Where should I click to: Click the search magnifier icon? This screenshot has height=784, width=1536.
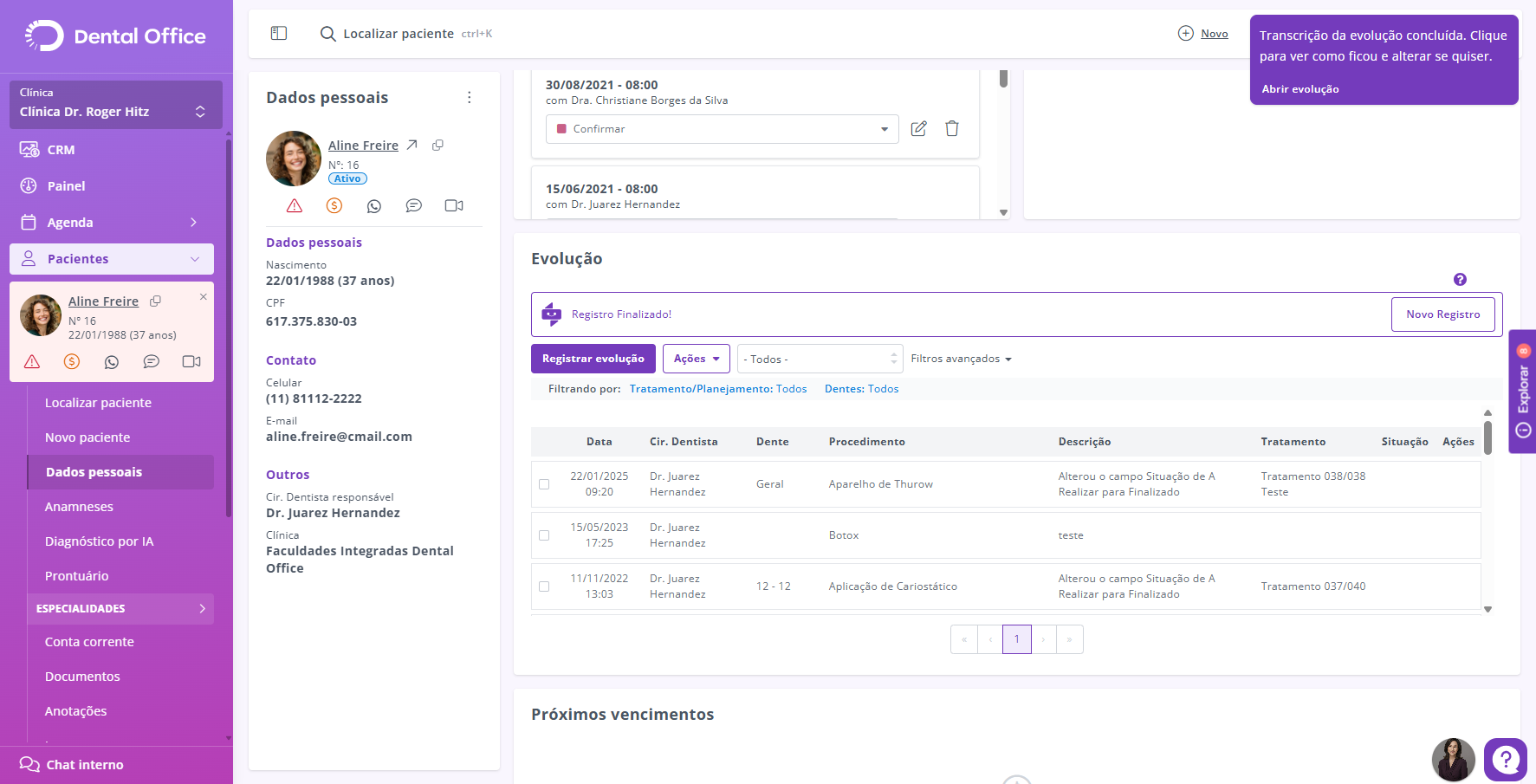pos(328,34)
